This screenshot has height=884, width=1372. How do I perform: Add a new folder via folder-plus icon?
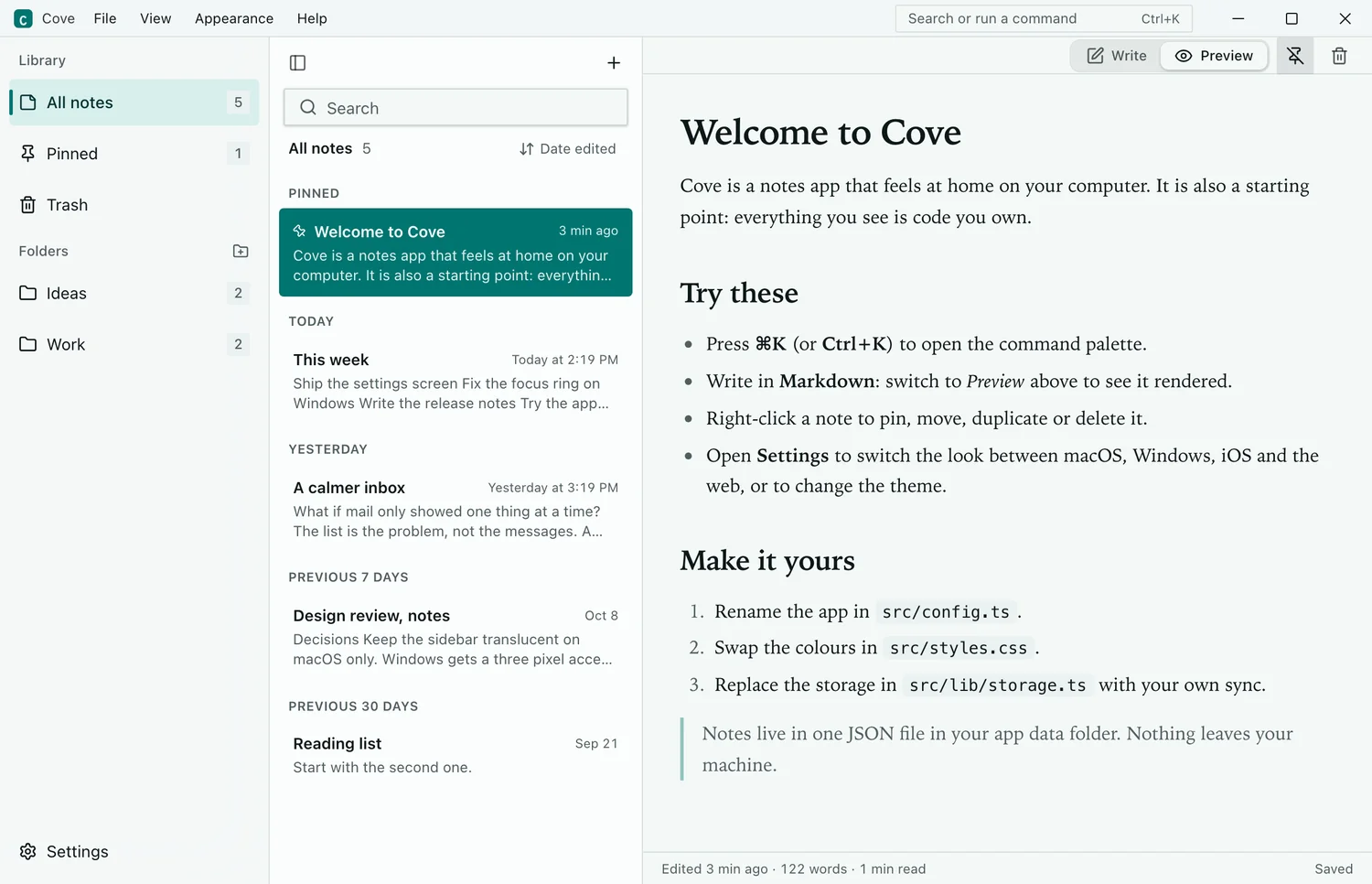241,251
